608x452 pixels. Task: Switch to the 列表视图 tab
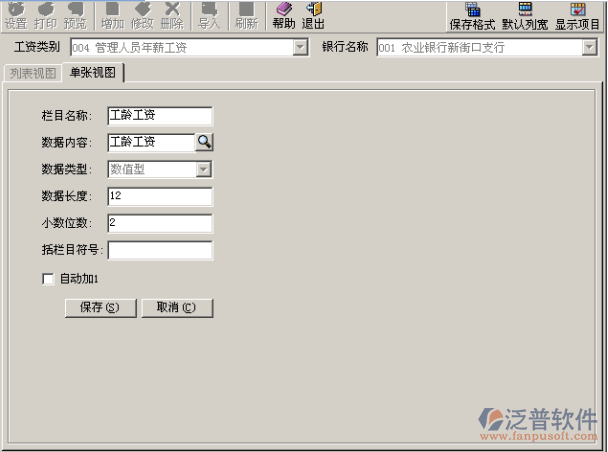click(33, 73)
